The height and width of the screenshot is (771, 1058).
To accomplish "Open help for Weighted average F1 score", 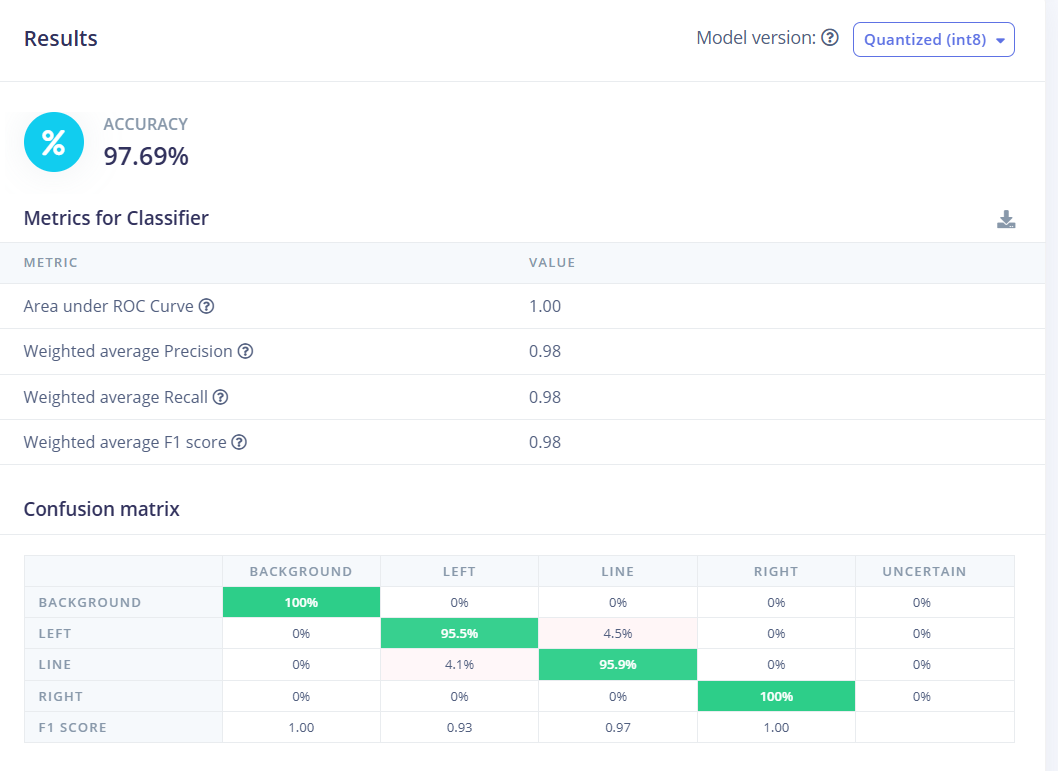I will coord(239,442).
